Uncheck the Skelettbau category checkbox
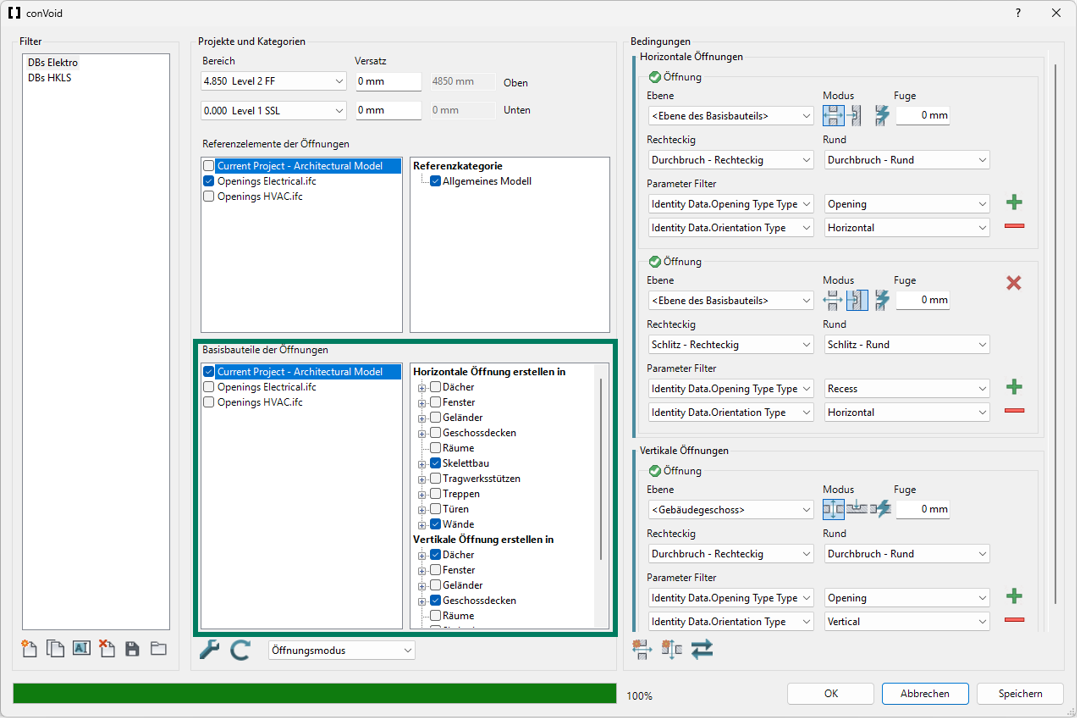Screen dimensions: 1080x720 pos(435,464)
